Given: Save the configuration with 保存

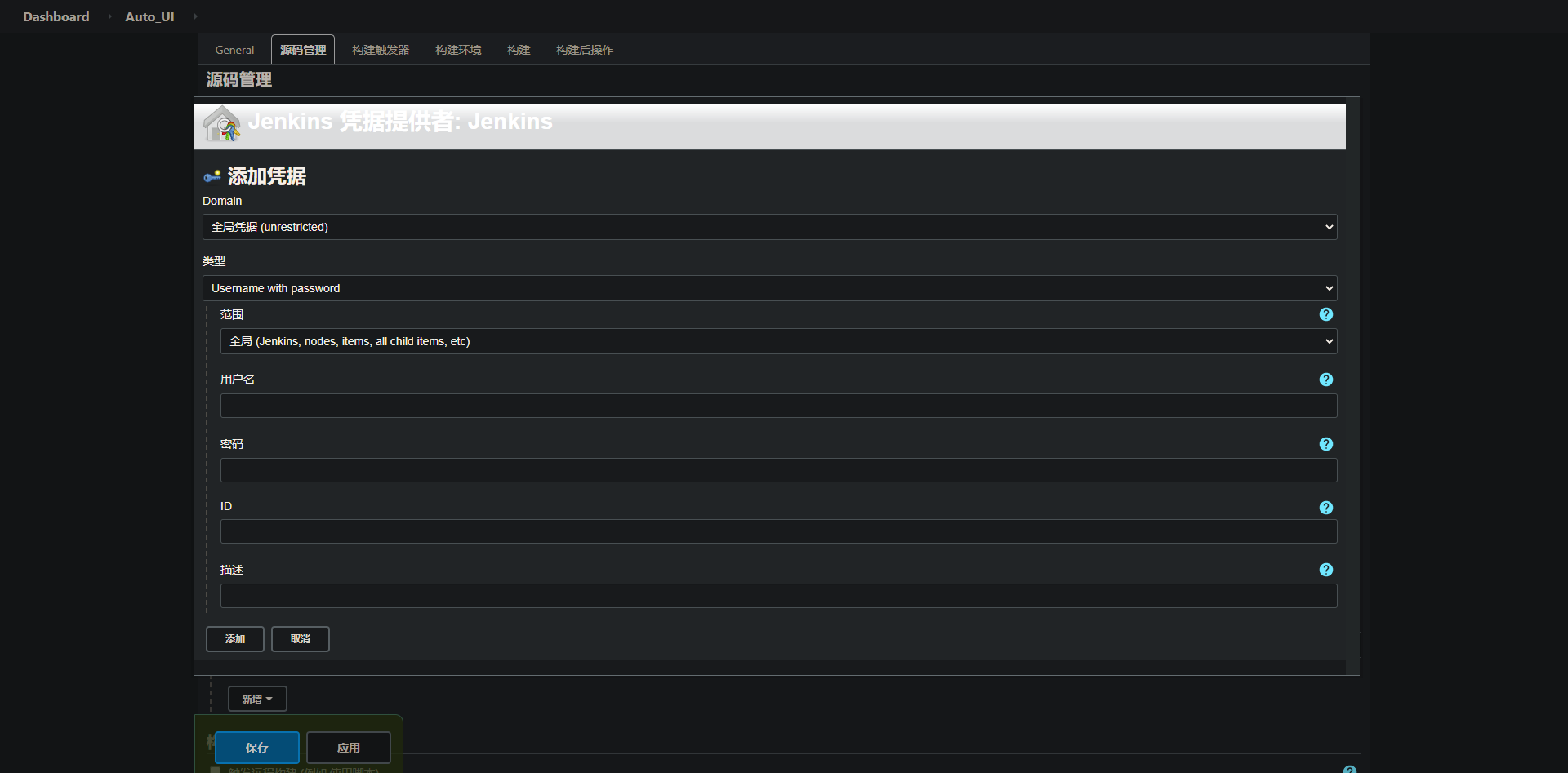Looking at the screenshot, I should (x=257, y=748).
